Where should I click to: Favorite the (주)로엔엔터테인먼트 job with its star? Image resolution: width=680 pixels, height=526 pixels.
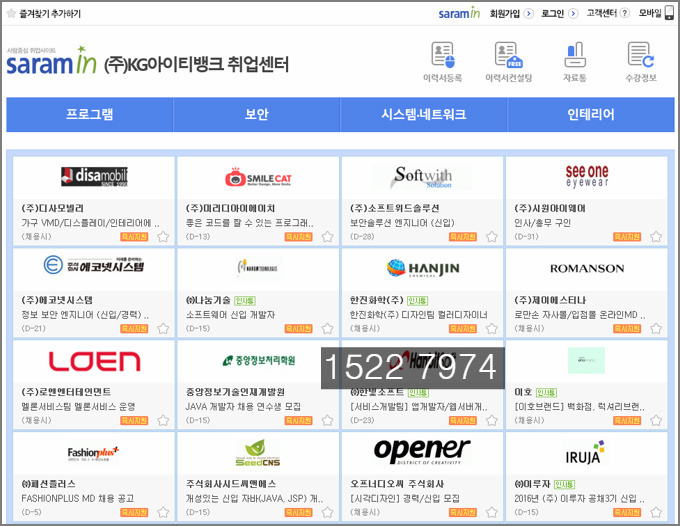pos(163,421)
